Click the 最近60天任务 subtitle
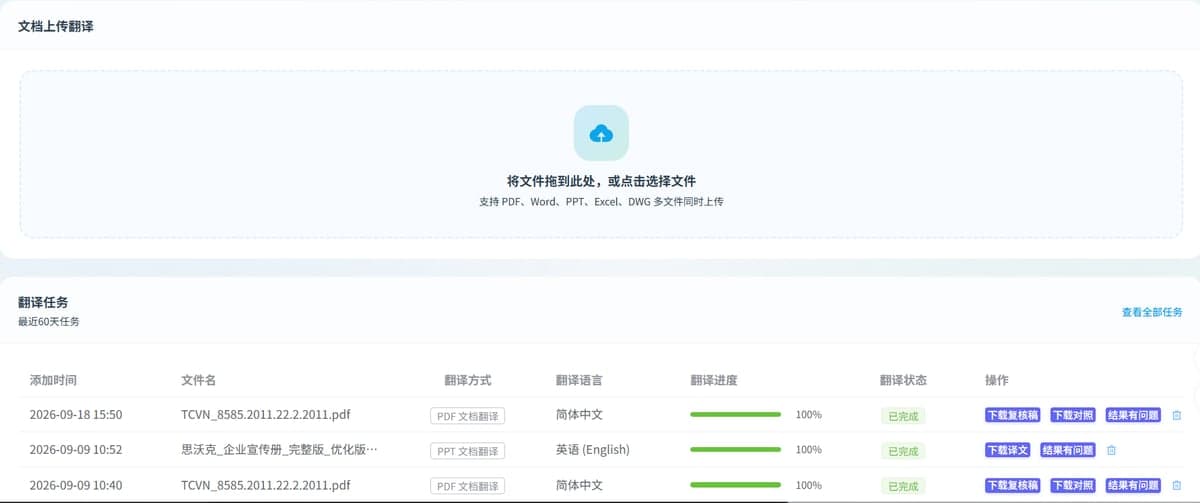Image resolution: width=1200 pixels, height=503 pixels. [x=49, y=322]
